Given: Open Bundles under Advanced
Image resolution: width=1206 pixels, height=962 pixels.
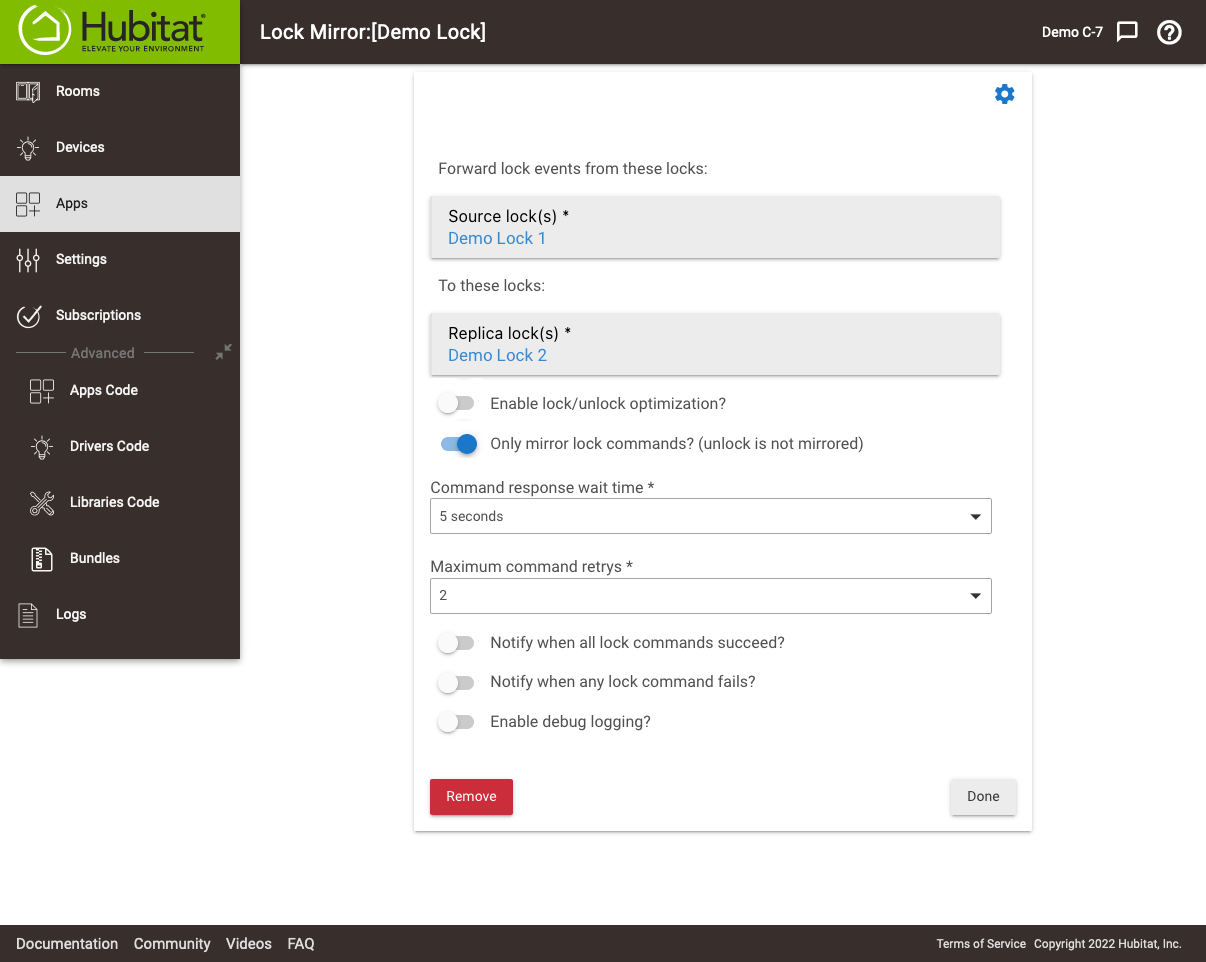Looking at the screenshot, I should coord(120,559).
